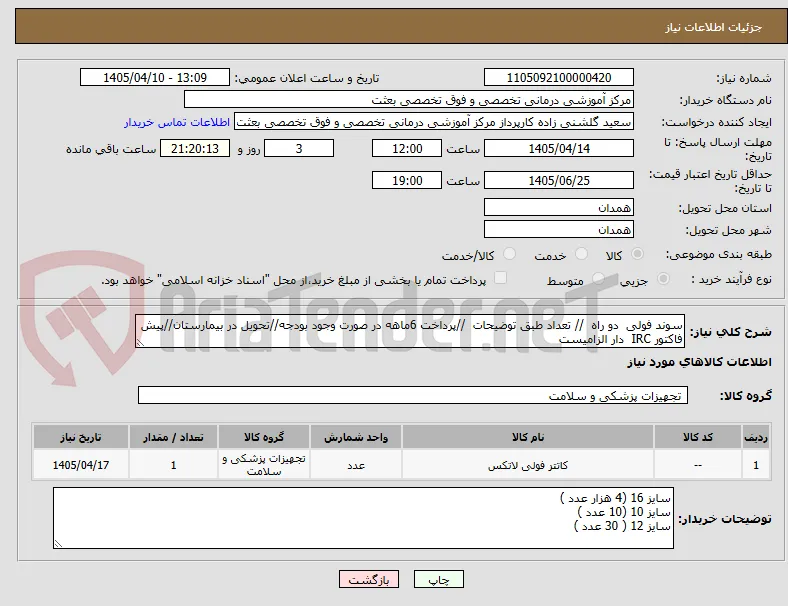The width and height of the screenshot is (788, 606).
Task: Click the request creator name field
Action: [434, 122]
